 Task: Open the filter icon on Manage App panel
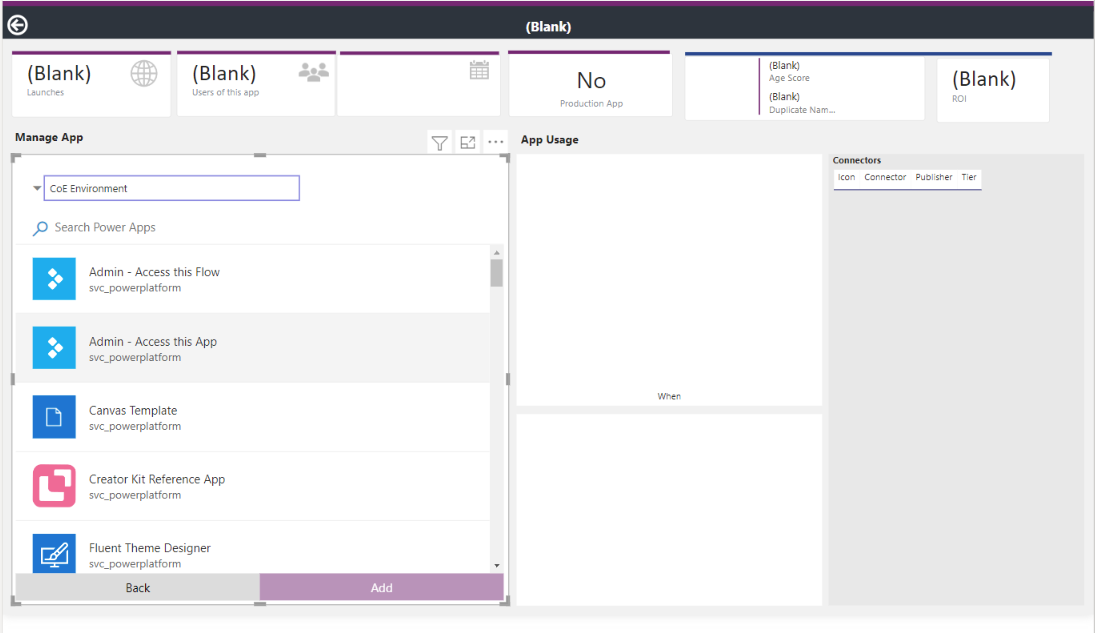[x=439, y=142]
